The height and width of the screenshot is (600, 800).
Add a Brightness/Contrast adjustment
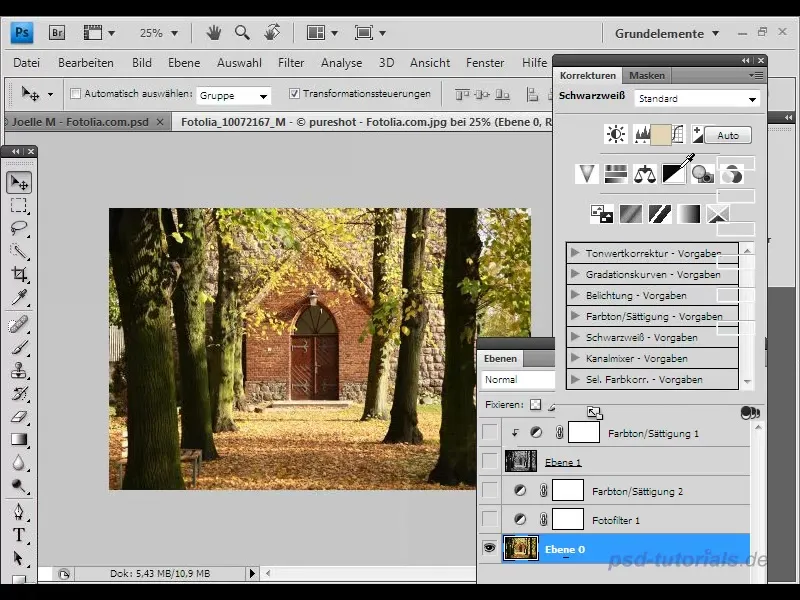[616, 134]
